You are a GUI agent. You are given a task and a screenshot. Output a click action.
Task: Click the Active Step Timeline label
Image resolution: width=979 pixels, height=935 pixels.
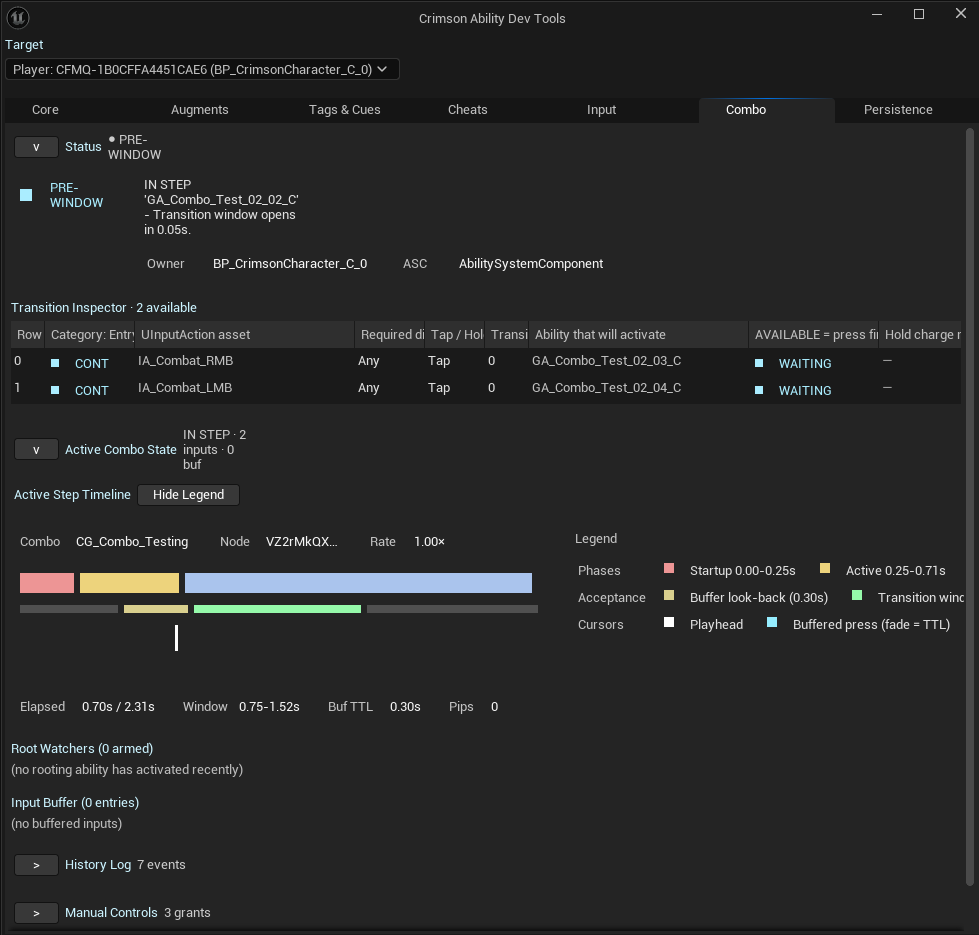(x=72, y=495)
